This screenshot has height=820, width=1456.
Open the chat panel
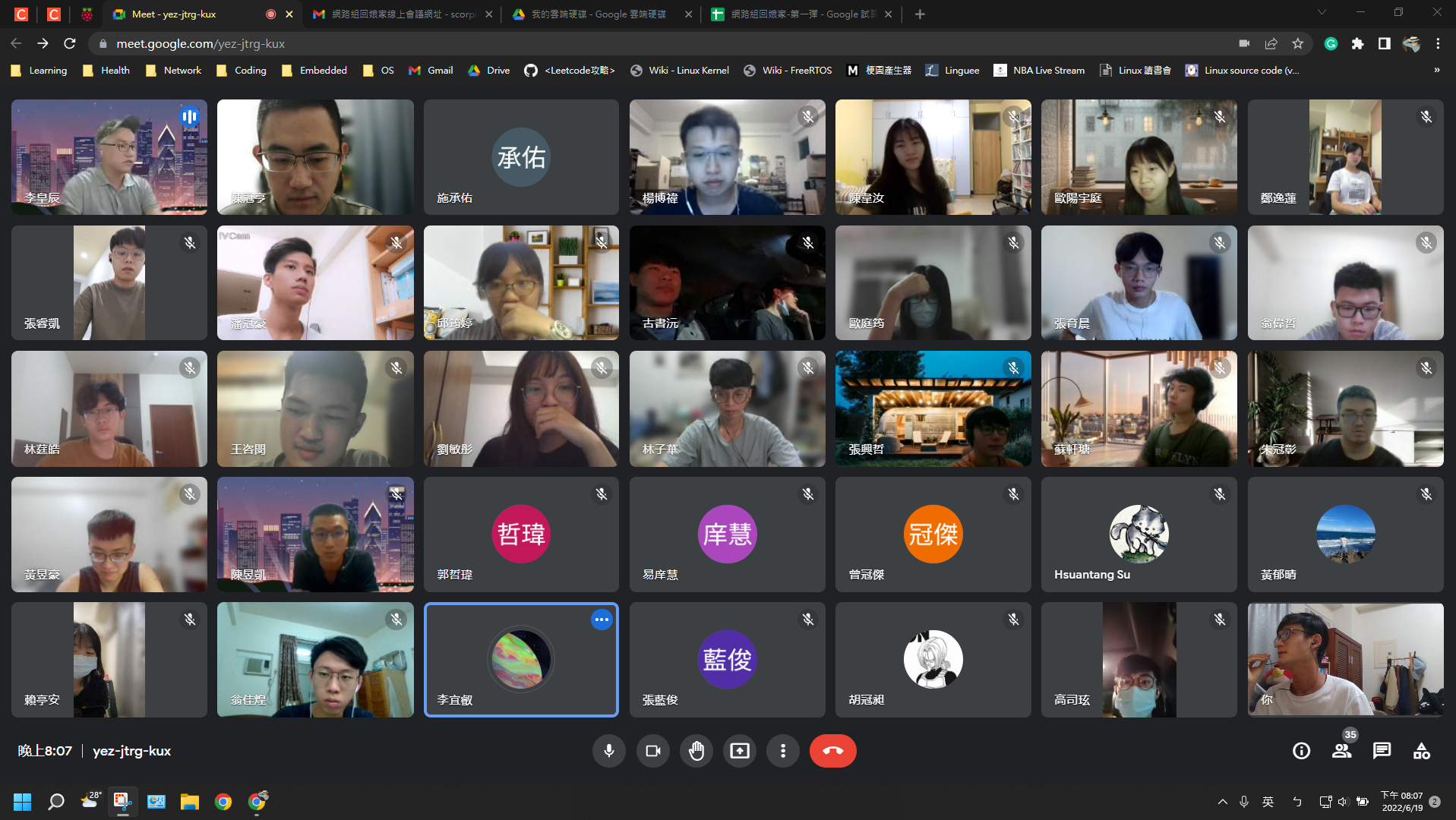(x=1382, y=751)
